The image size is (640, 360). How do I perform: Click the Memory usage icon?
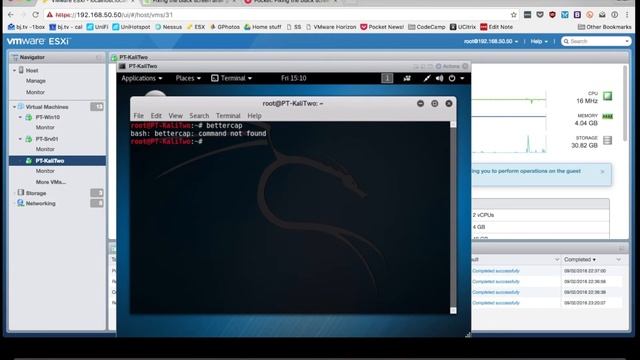(x=608, y=117)
